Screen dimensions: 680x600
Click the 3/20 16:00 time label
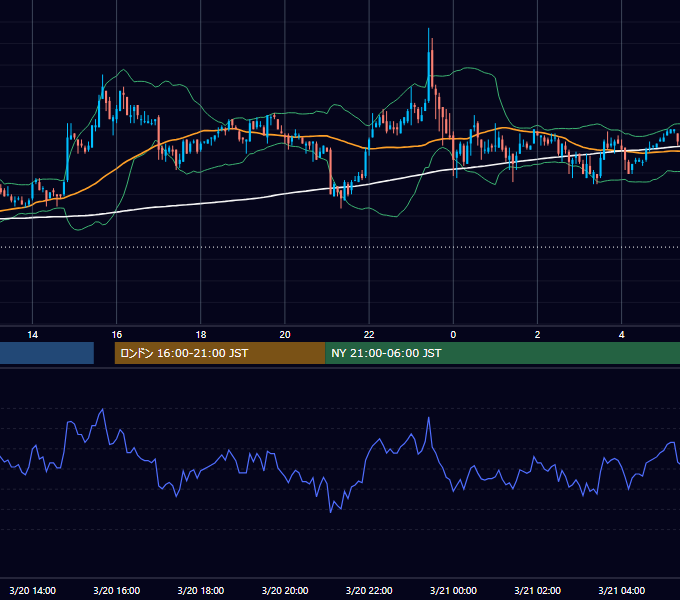pos(117,590)
